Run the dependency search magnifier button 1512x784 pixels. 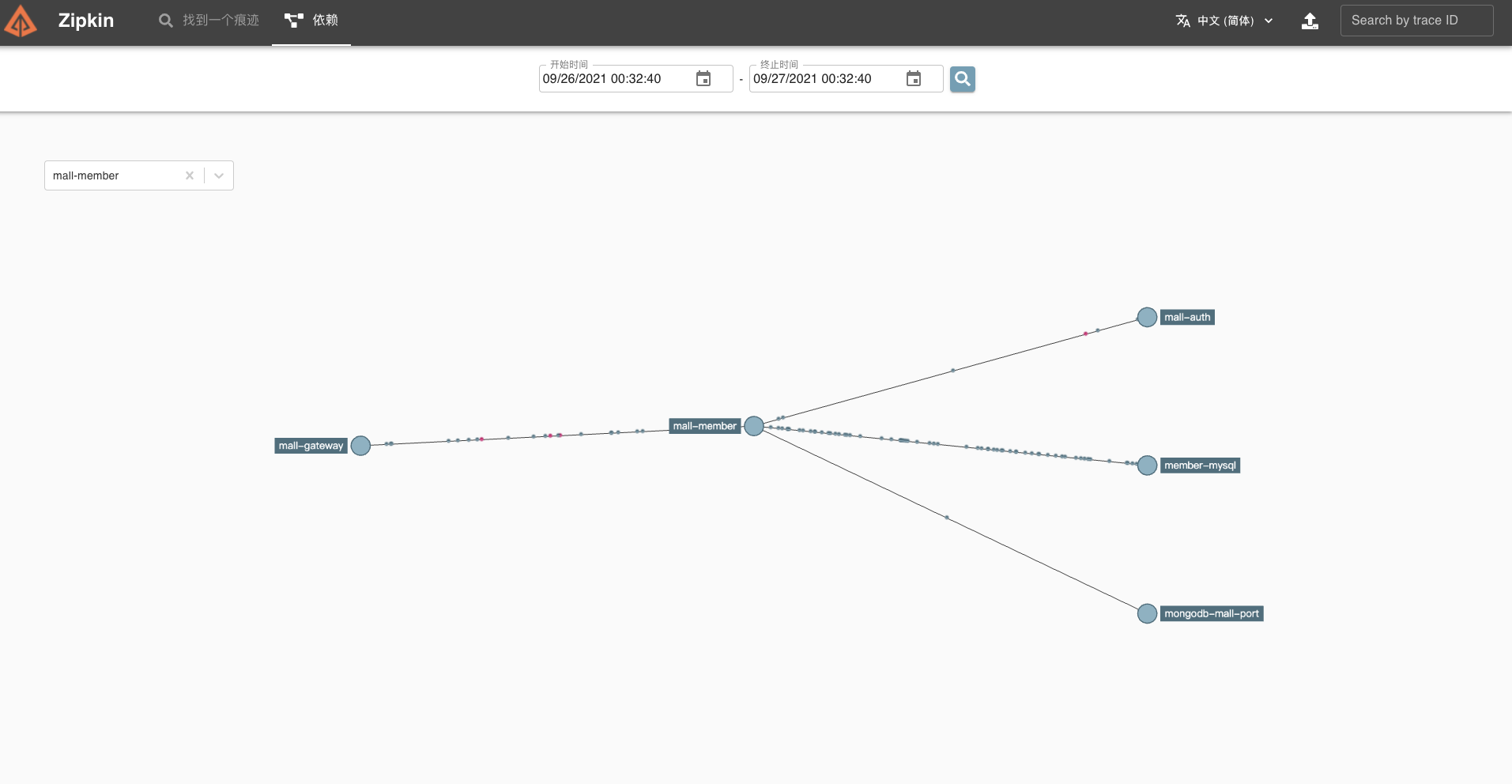tap(963, 79)
